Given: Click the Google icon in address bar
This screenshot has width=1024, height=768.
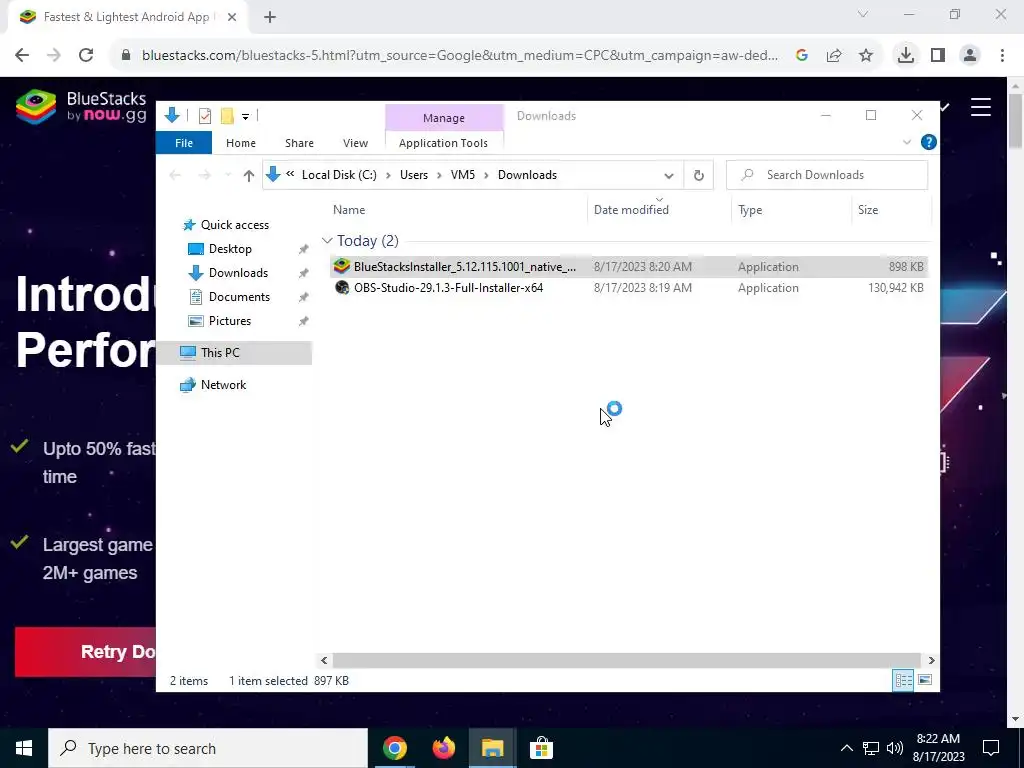Looking at the screenshot, I should (802, 56).
